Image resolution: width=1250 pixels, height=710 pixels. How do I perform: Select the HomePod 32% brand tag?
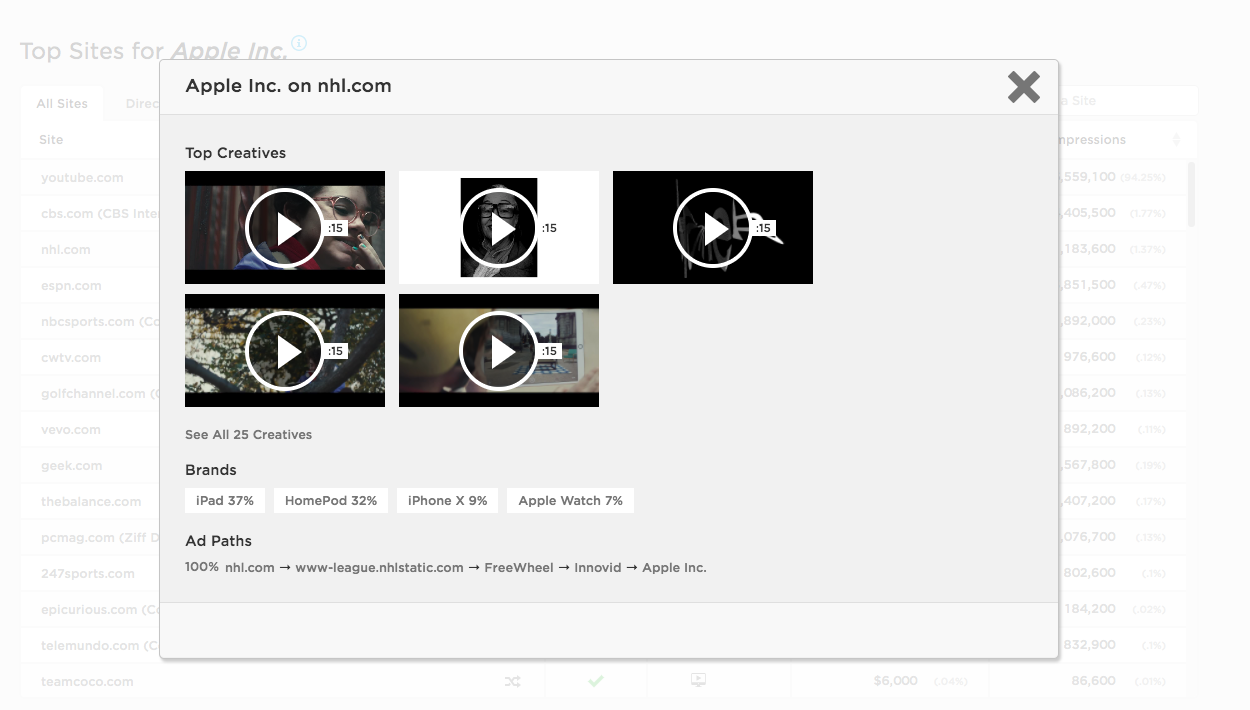[331, 501]
